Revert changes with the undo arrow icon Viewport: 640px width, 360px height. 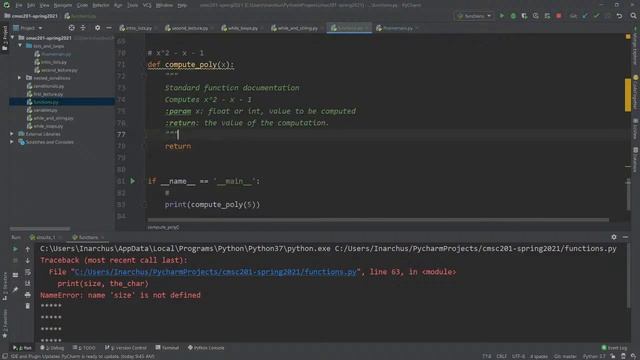click(620, 16)
